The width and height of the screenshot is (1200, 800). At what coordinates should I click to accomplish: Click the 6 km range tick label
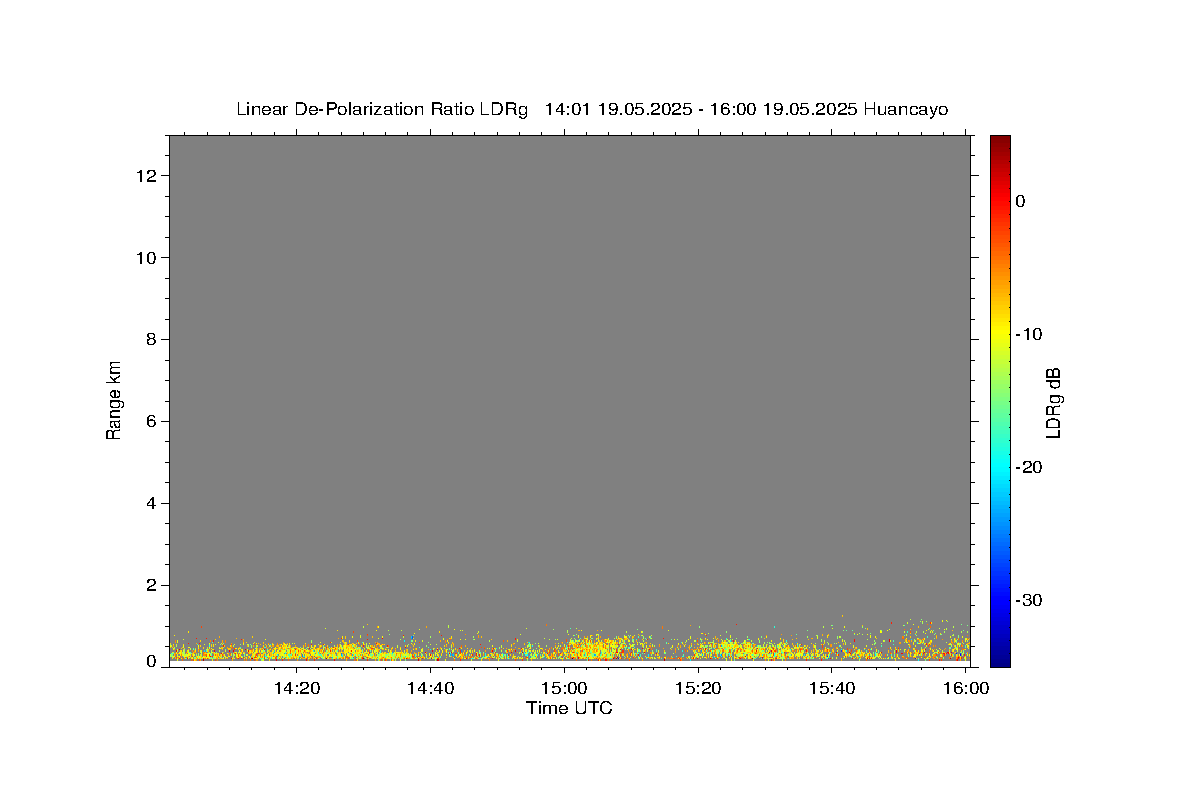(x=153, y=422)
